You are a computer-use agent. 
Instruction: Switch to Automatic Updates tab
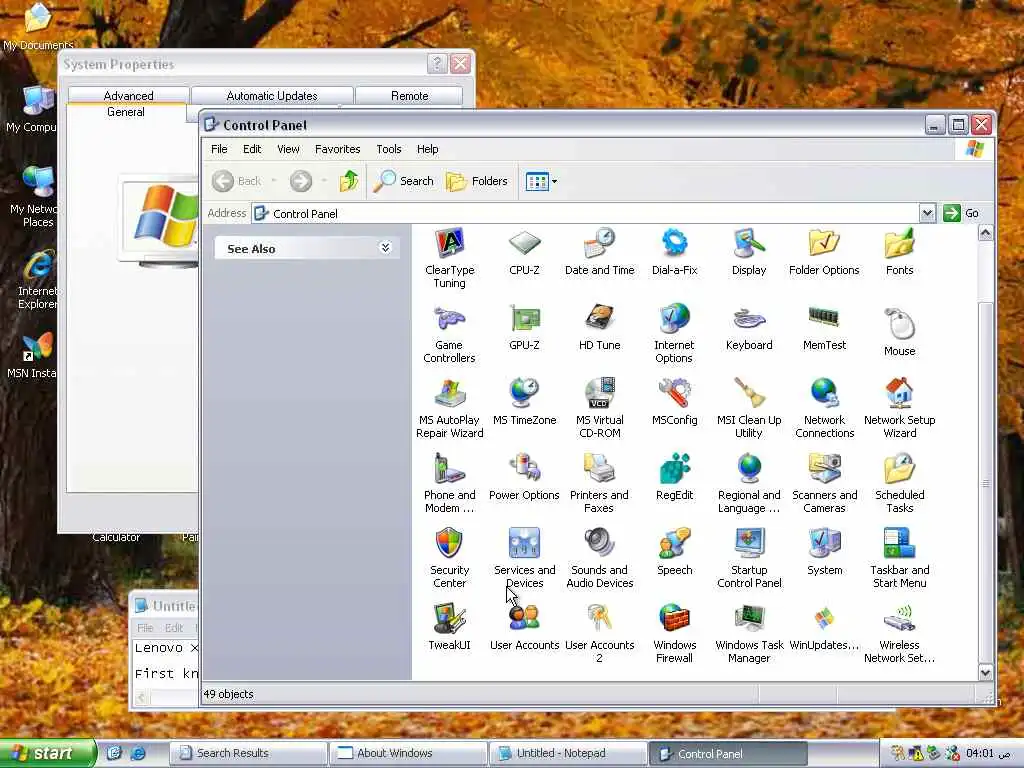click(x=272, y=95)
